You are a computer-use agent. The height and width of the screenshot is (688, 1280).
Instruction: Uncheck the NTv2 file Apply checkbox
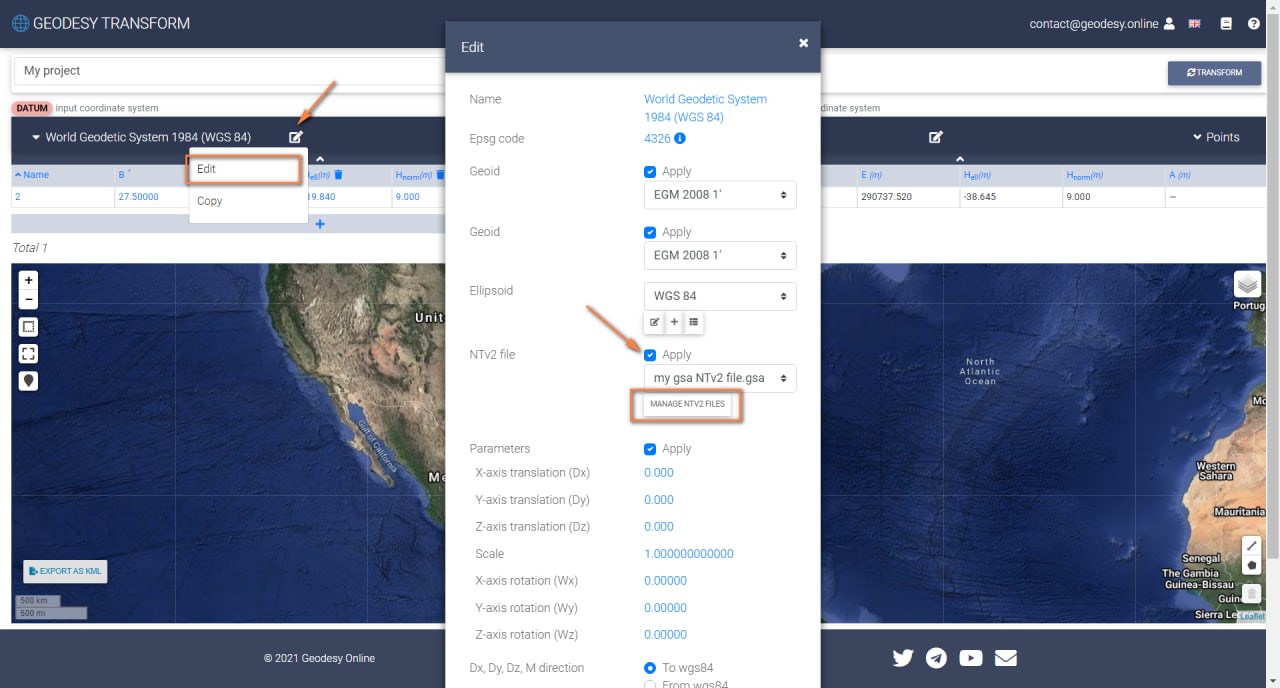[x=651, y=355]
